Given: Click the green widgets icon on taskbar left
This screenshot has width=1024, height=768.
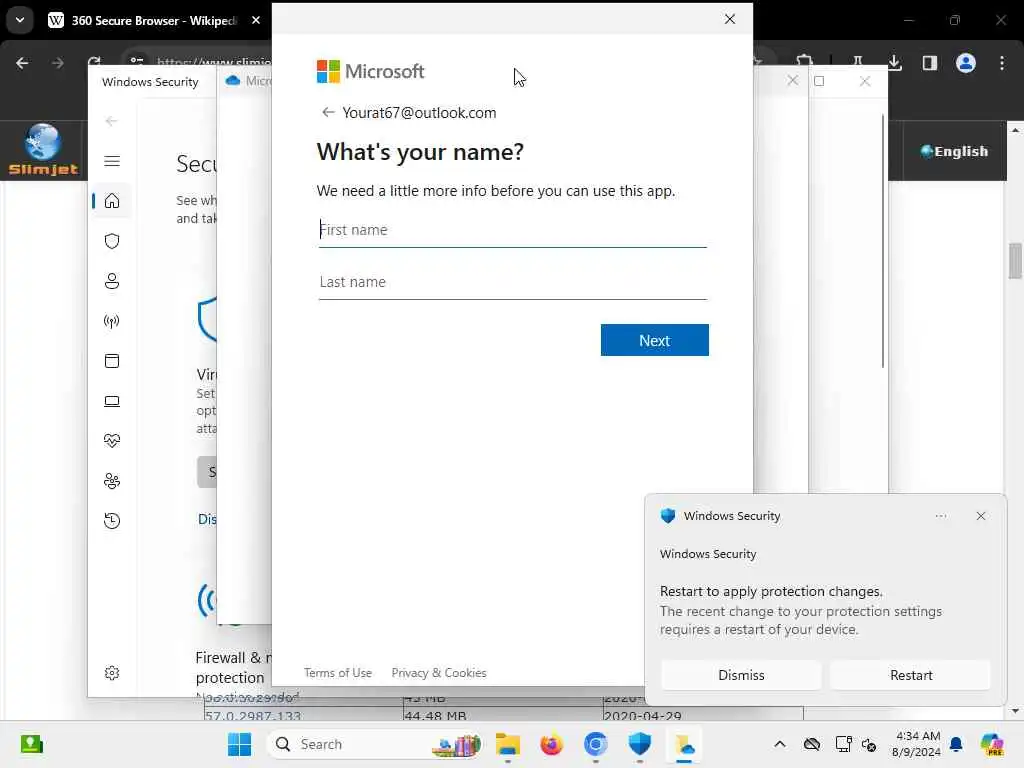Looking at the screenshot, I should click(x=31, y=744).
